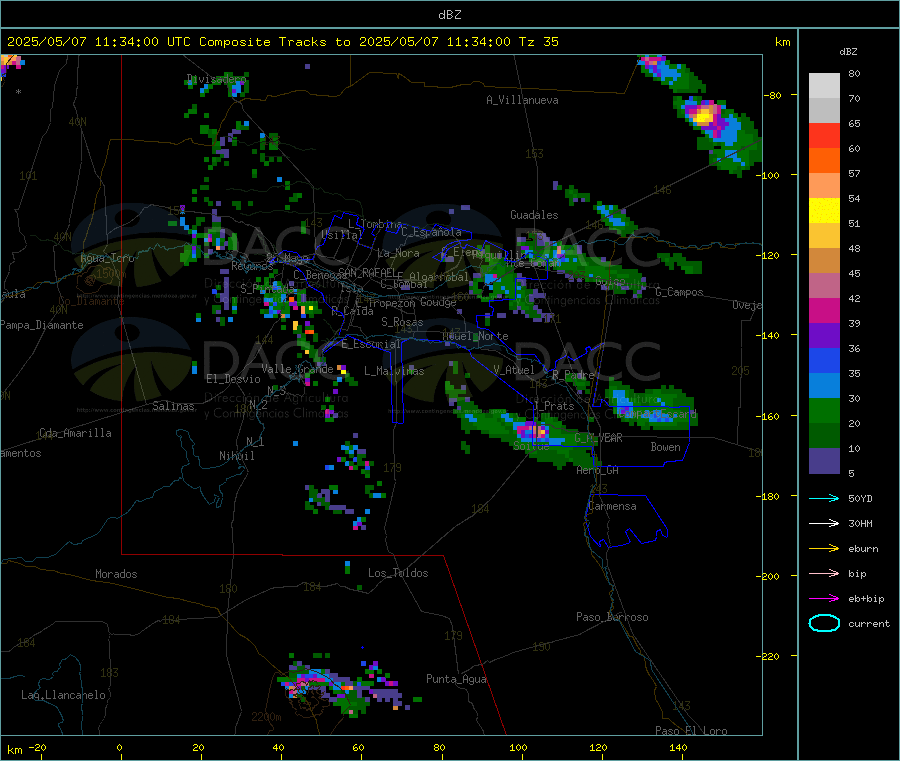The height and width of the screenshot is (761, 900).
Task: Click the Bowen location label
Action: point(665,447)
